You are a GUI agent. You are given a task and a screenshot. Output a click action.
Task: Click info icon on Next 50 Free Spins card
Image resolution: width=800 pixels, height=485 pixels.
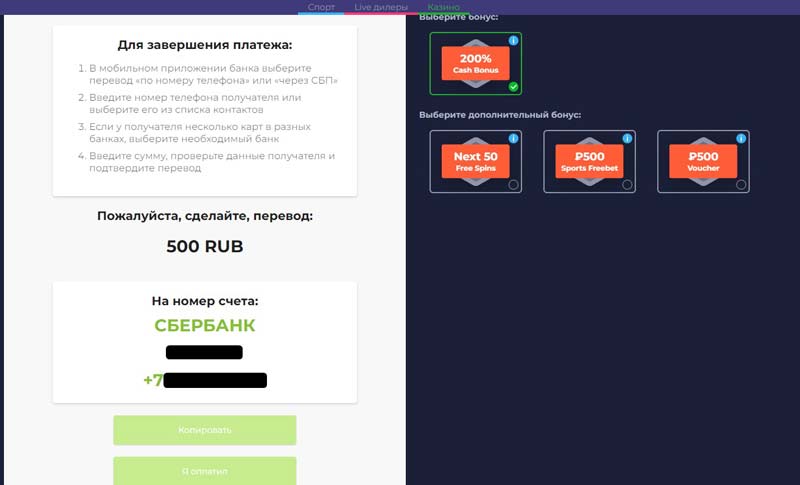click(513, 138)
